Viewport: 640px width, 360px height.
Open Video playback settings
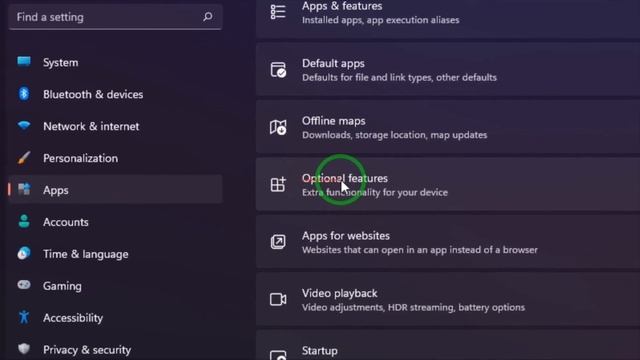click(x=448, y=300)
